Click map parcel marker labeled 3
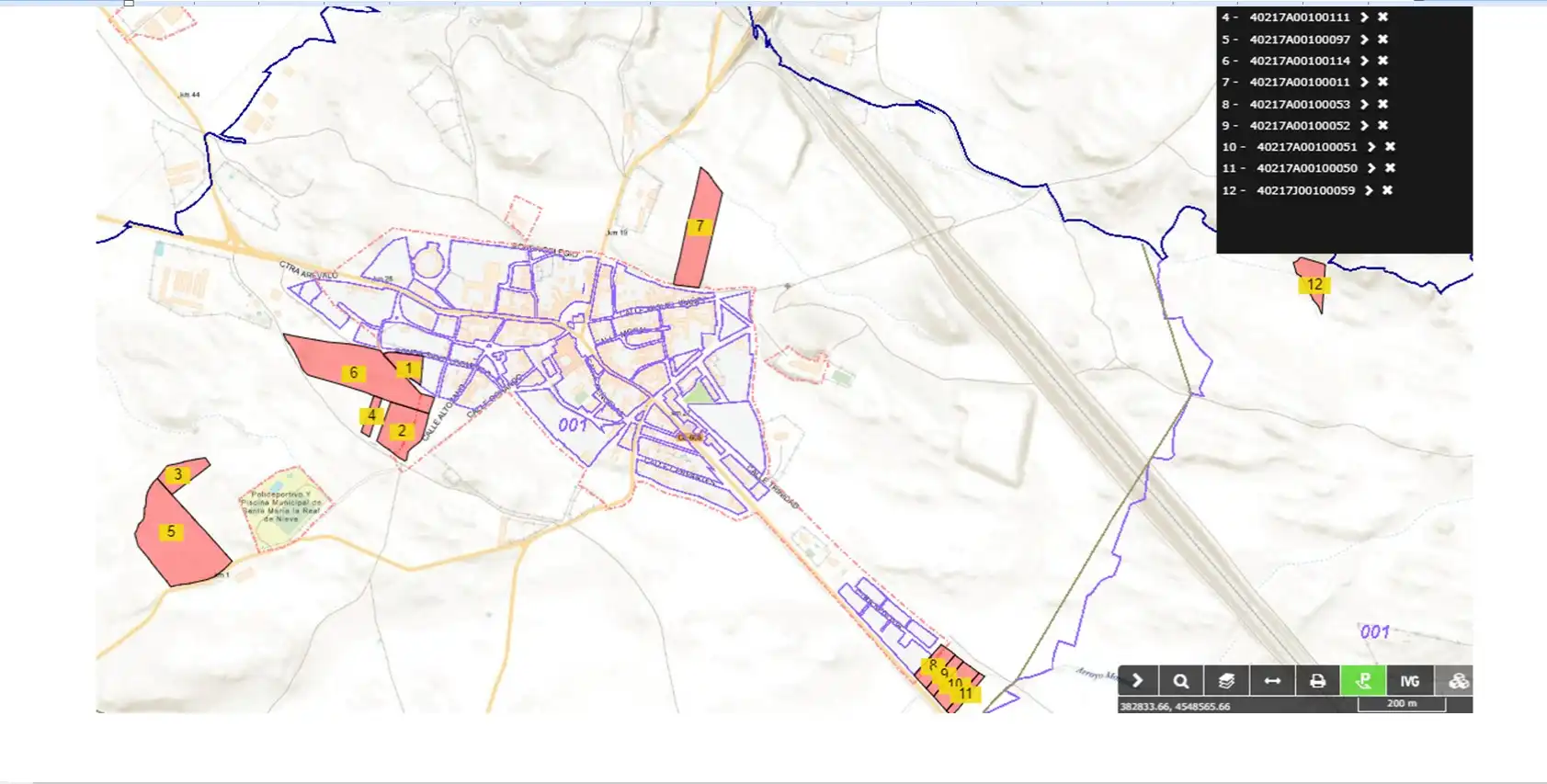Screen dimensions: 1547x784 (x=177, y=474)
